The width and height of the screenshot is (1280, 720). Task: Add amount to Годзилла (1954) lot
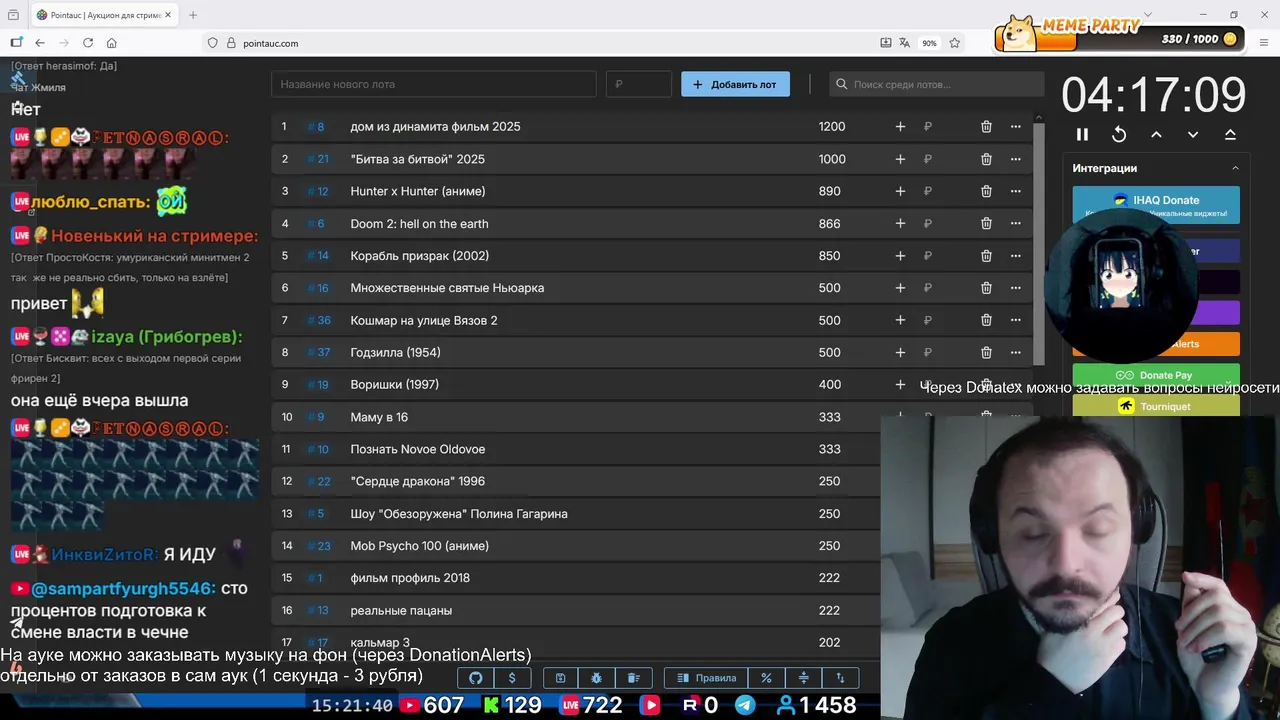(x=900, y=352)
